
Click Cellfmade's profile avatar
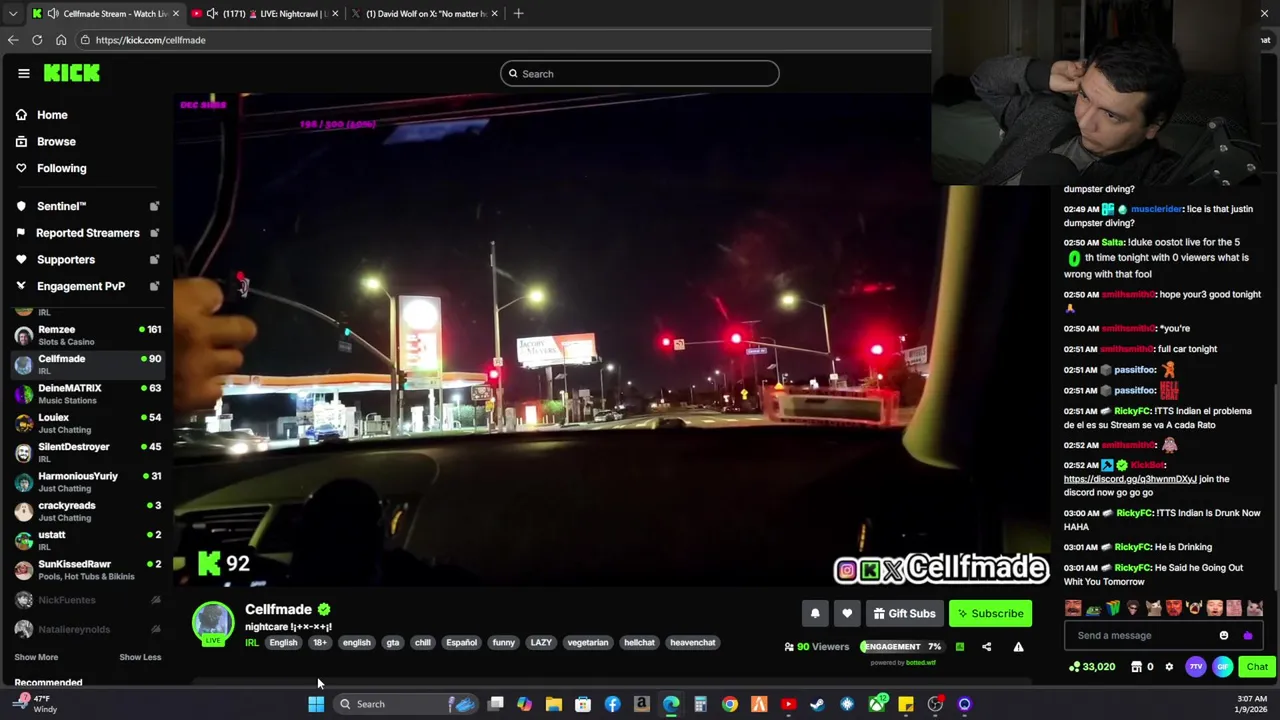coord(213,622)
